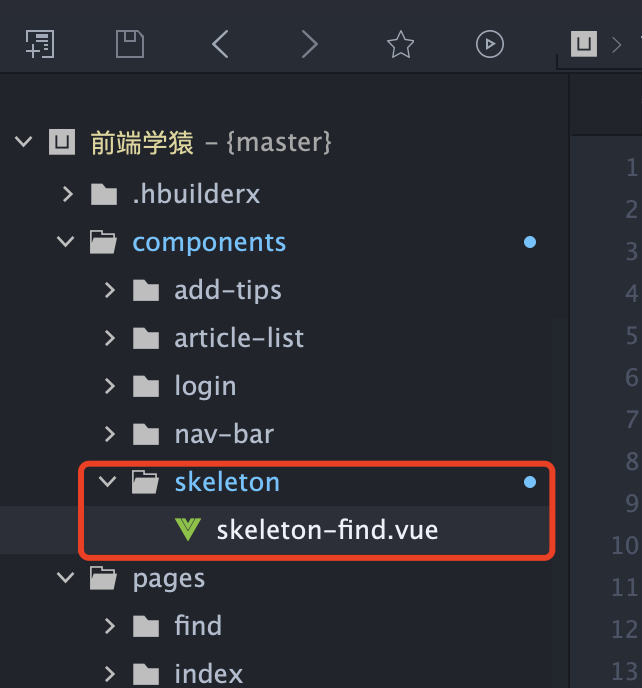Screen dimensions: 642x688
Task: Click the save icon in toolbar
Action: (130, 44)
